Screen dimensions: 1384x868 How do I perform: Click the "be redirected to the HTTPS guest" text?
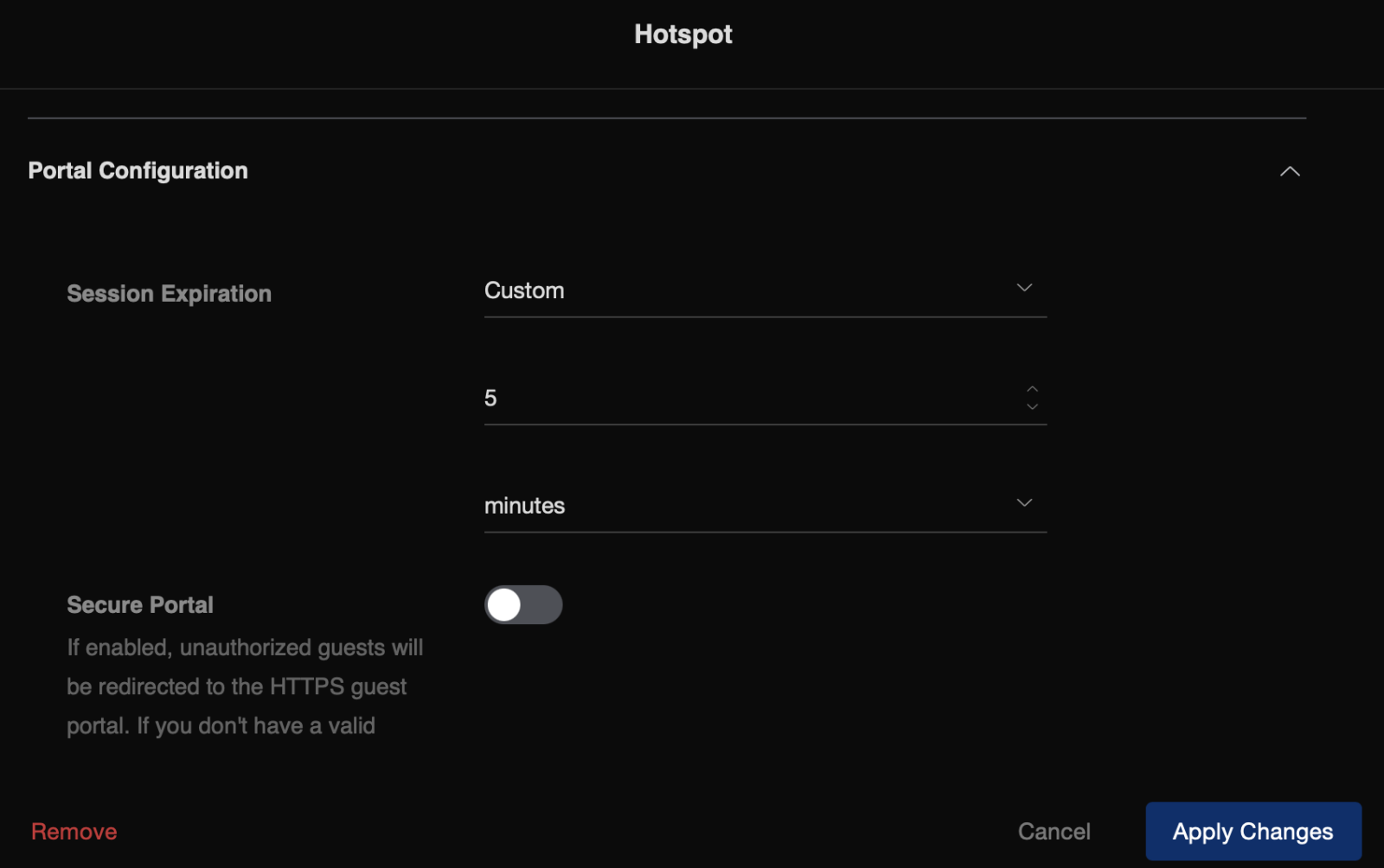(x=236, y=686)
